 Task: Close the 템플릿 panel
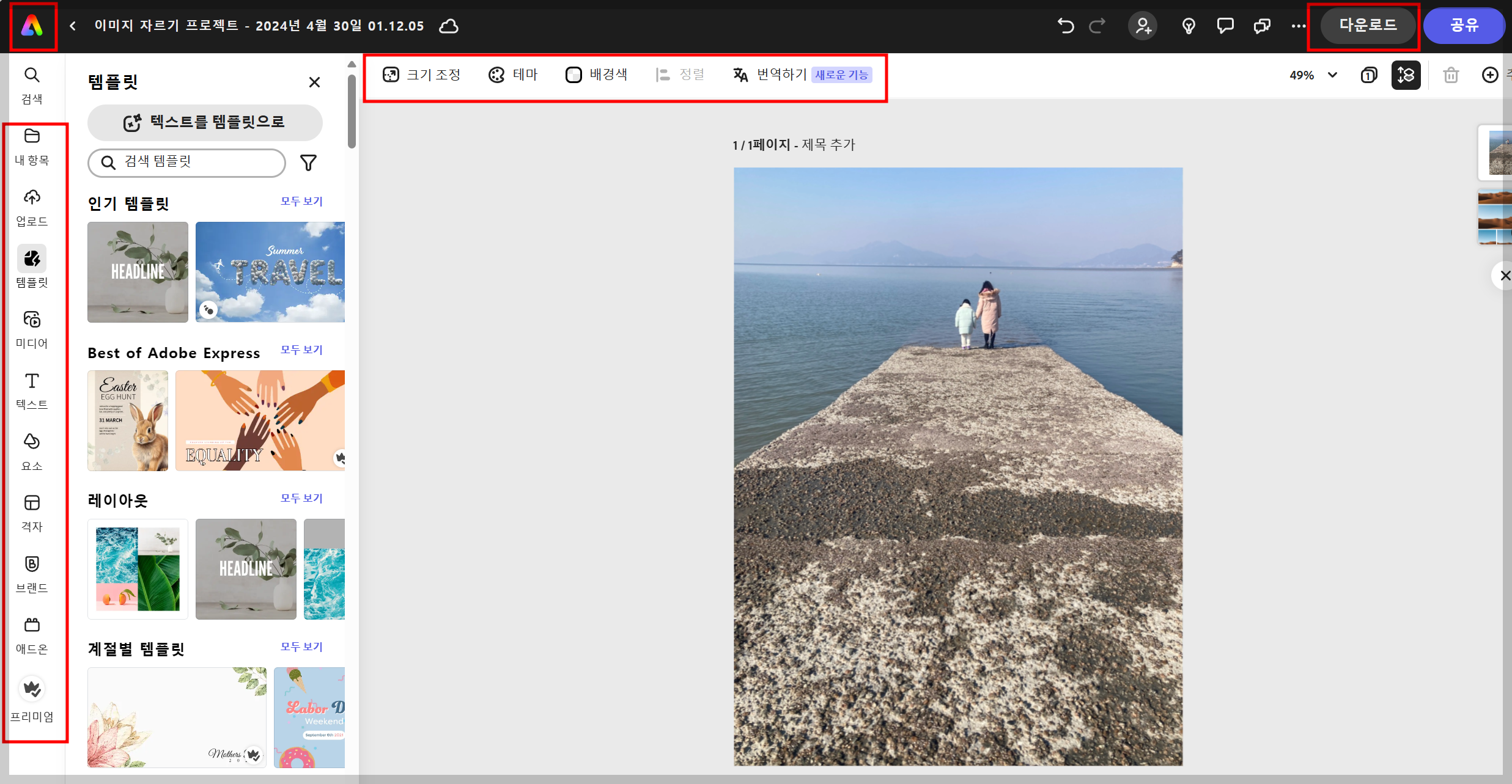click(x=314, y=82)
